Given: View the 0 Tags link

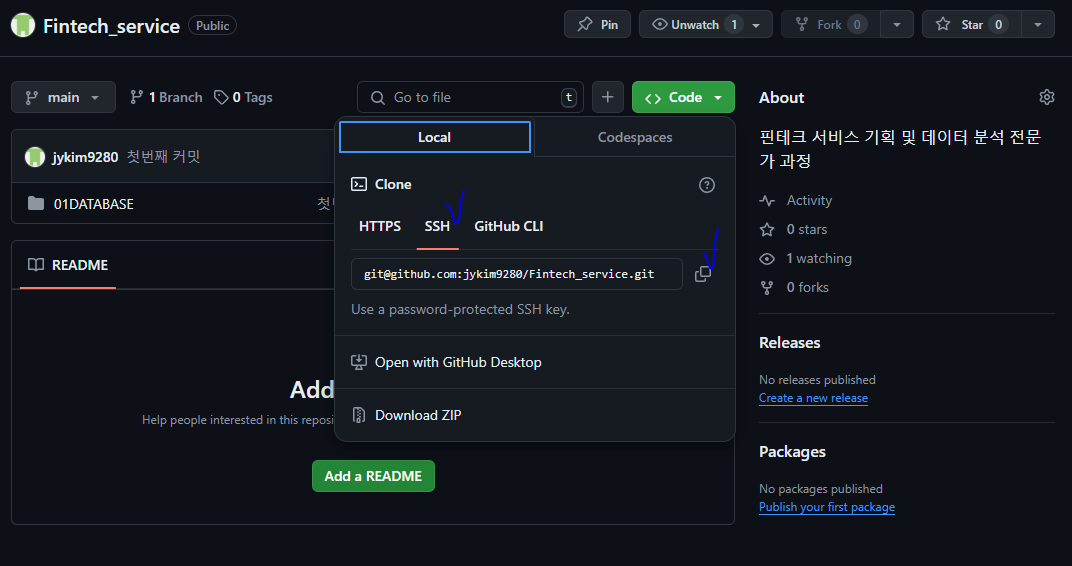Looking at the screenshot, I should click(x=243, y=97).
